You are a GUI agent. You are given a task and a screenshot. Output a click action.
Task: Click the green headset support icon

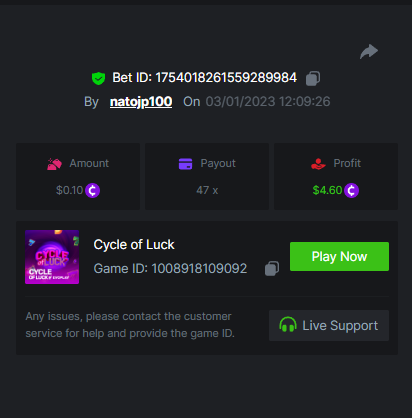288,325
